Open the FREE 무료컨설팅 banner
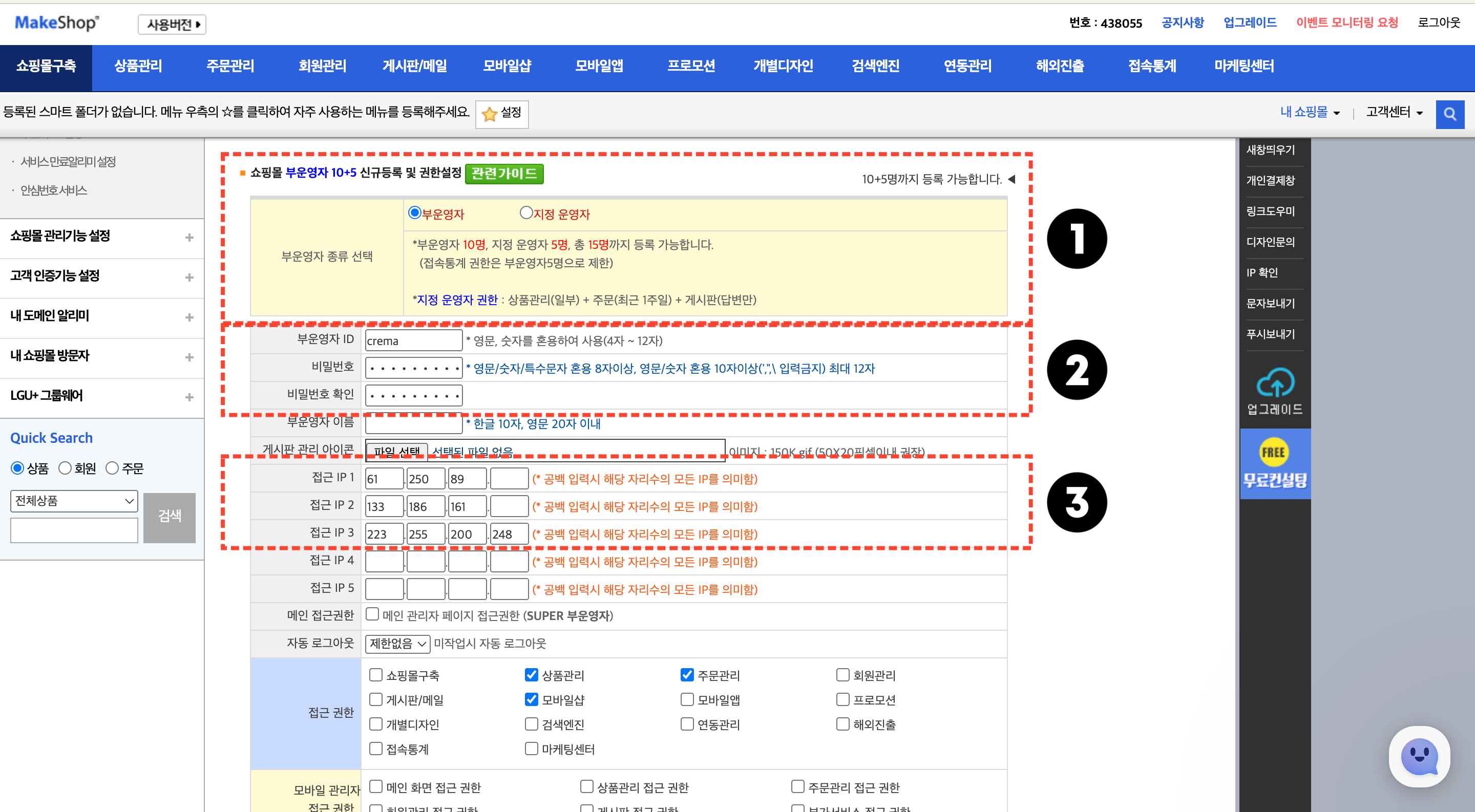Screen dimensions: 1475x812 [1275, 463]
